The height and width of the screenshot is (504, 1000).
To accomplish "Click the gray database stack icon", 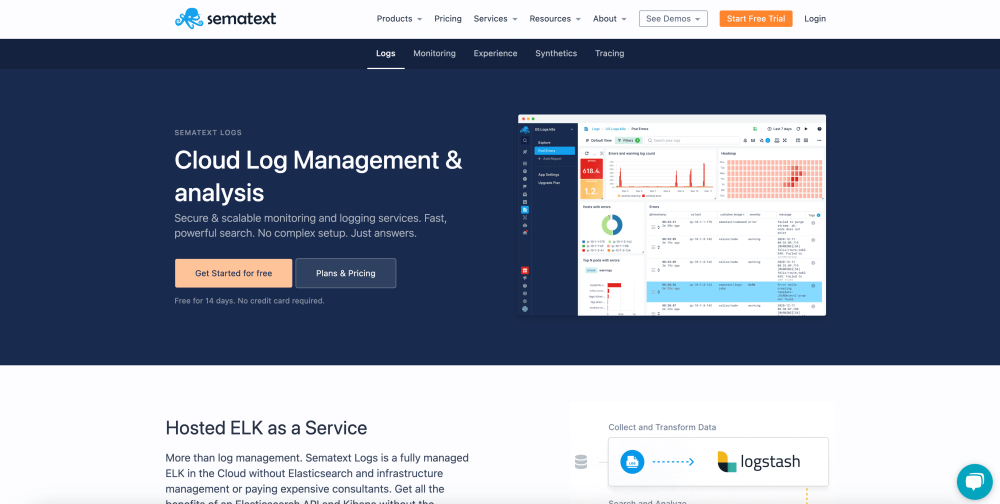I will [581, 462].
